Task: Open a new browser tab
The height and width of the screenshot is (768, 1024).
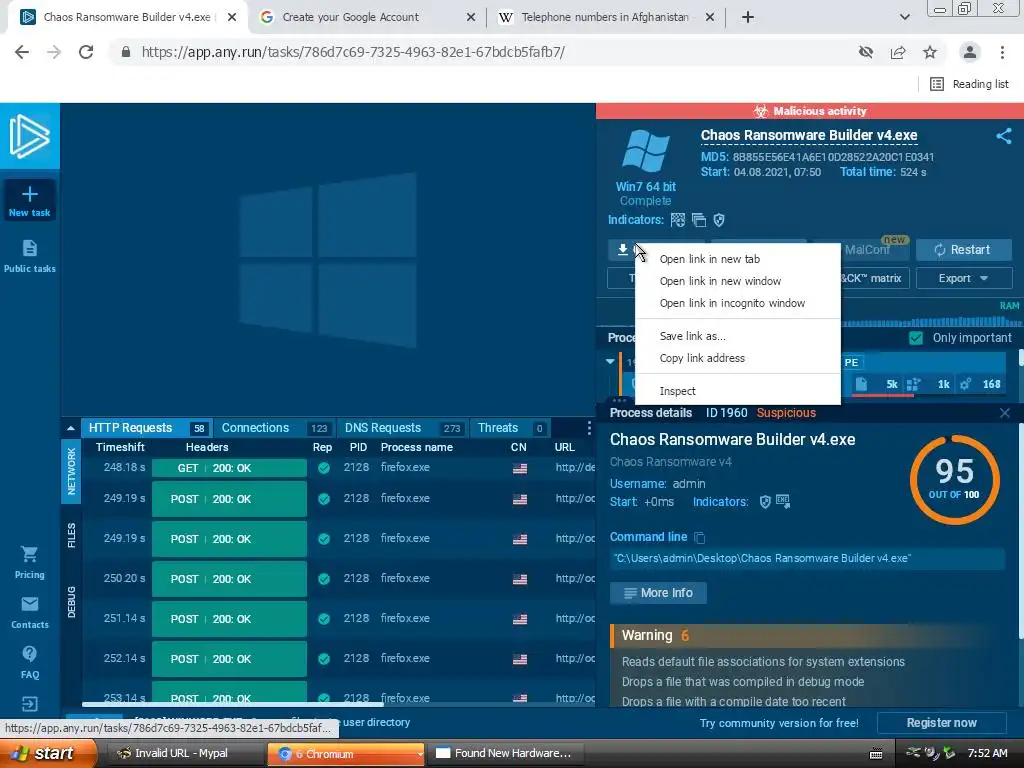Action: [x=748, y=17]
